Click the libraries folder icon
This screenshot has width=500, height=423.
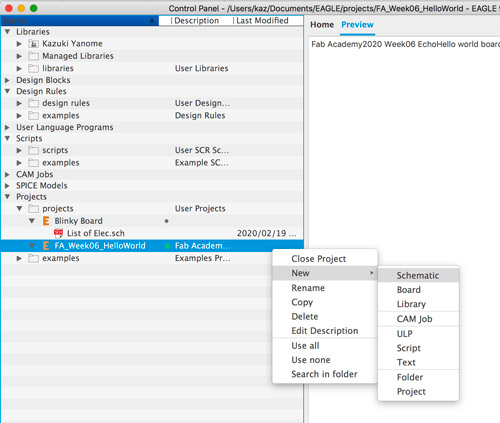click(33, 68)
